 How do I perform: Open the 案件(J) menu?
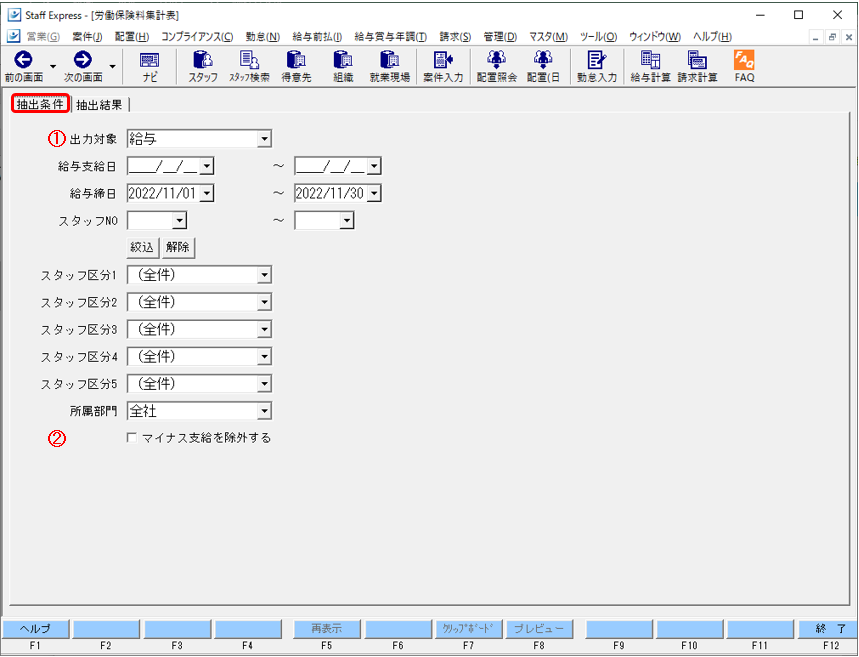pyautogui.click(x=87, y=37)
